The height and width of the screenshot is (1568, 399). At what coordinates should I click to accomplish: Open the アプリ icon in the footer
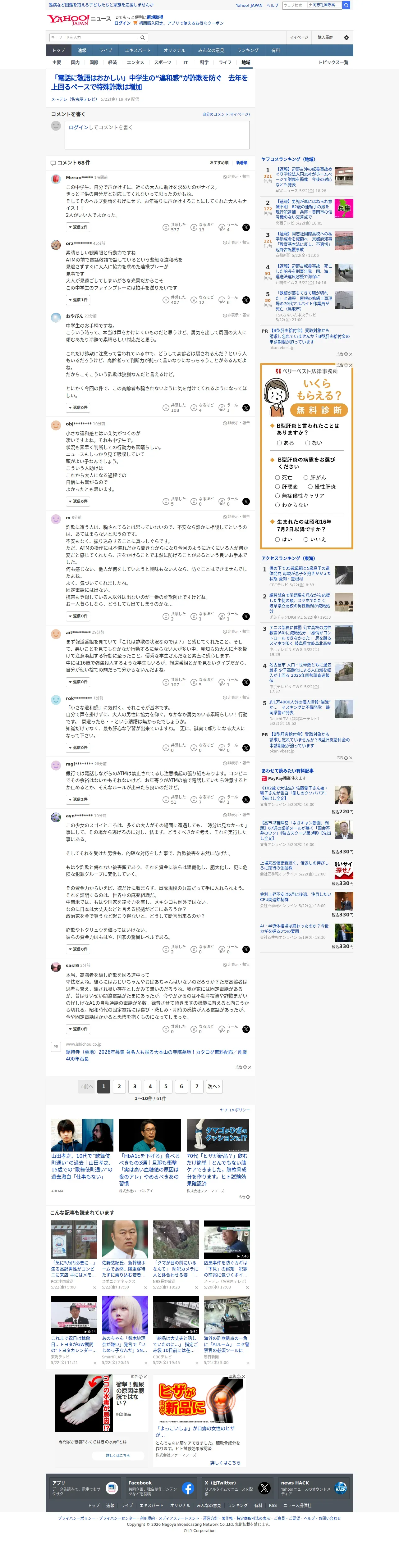[x=112, y=1488]
